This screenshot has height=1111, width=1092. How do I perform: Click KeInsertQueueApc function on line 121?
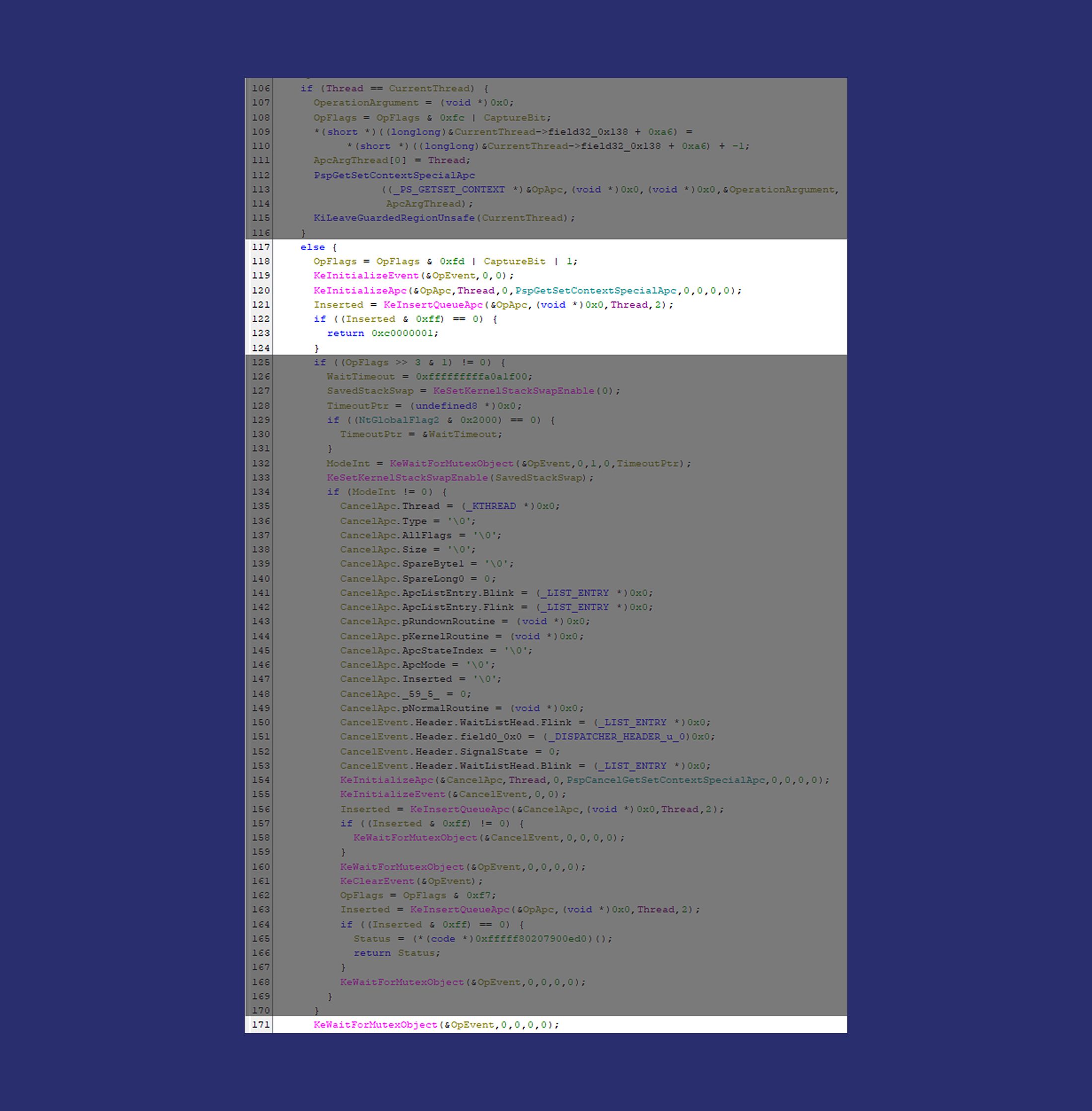(433, 305)
